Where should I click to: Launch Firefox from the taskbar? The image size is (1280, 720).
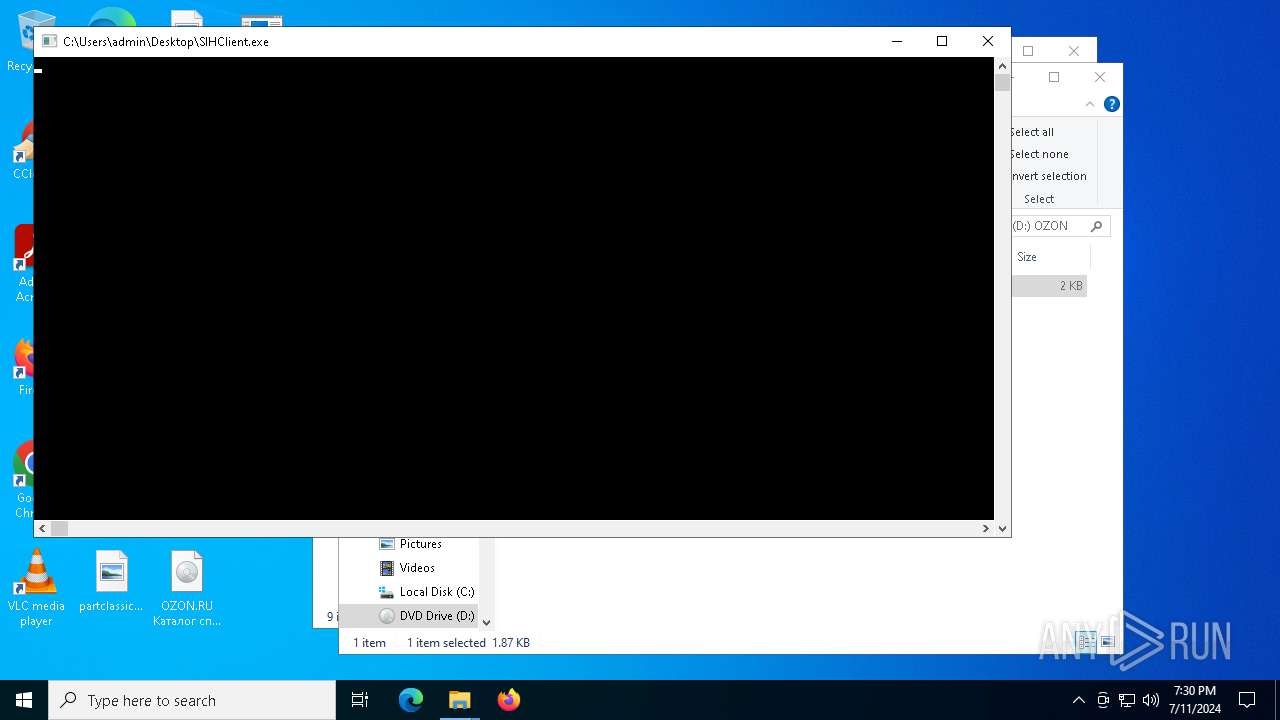(x=508, y=700)
